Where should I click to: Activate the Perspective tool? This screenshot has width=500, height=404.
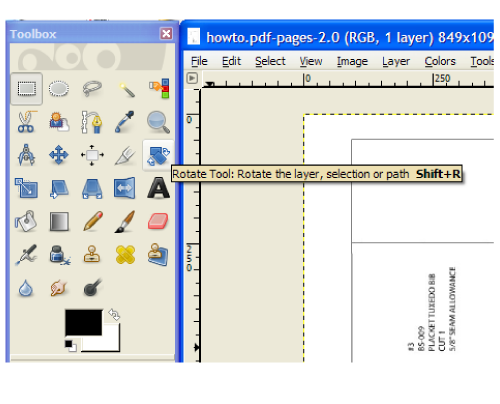click(92, 189)
